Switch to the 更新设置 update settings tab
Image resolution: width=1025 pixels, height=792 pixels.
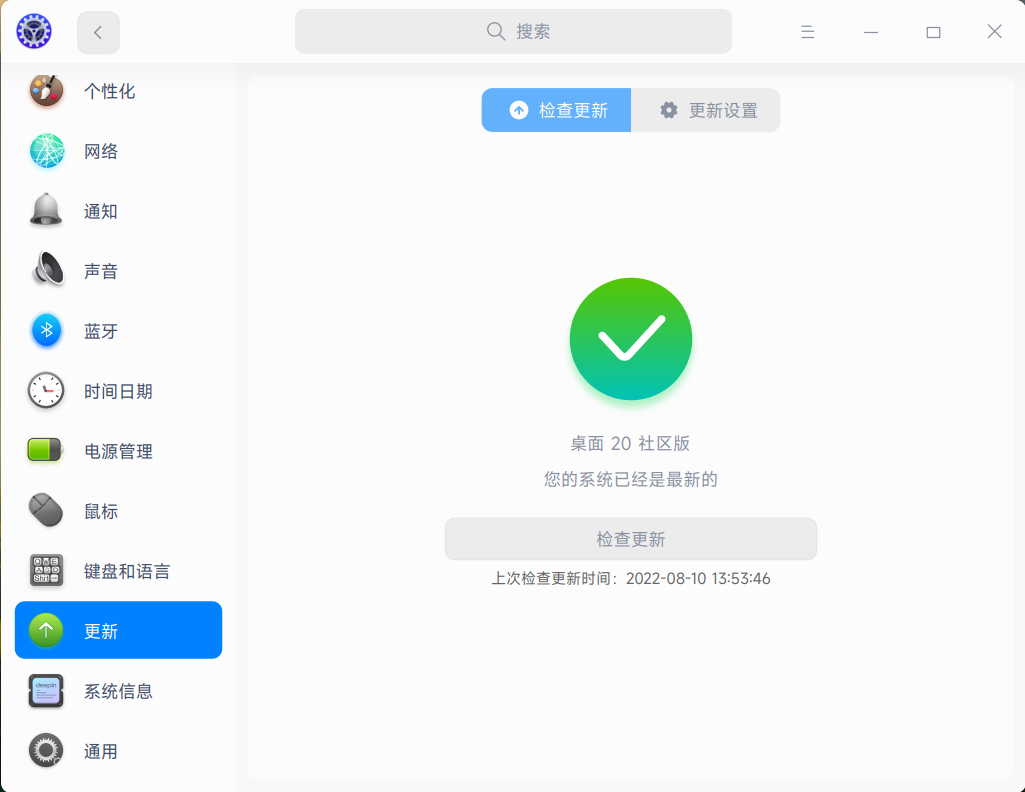(706, 110)
